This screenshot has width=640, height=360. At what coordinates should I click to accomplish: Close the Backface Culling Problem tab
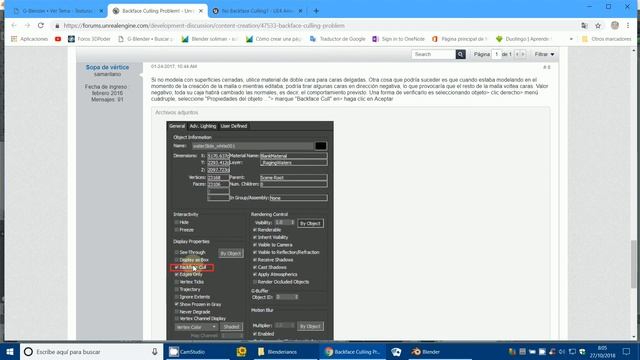tap(201, 11)
